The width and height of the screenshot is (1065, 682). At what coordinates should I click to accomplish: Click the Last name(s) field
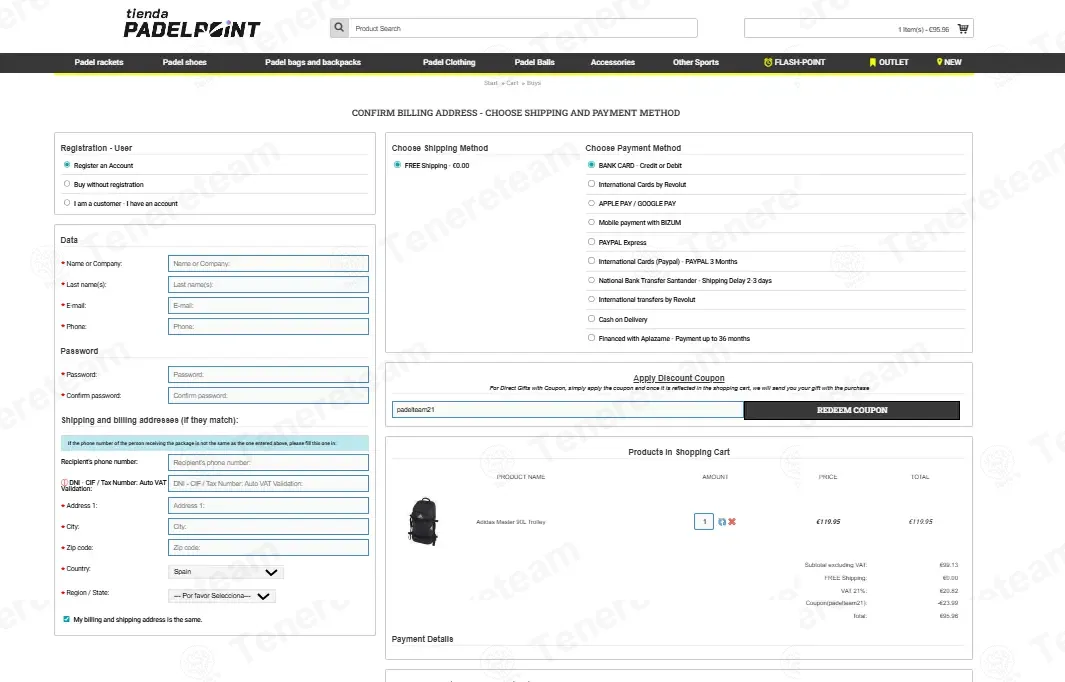click(x=268, y=285)
